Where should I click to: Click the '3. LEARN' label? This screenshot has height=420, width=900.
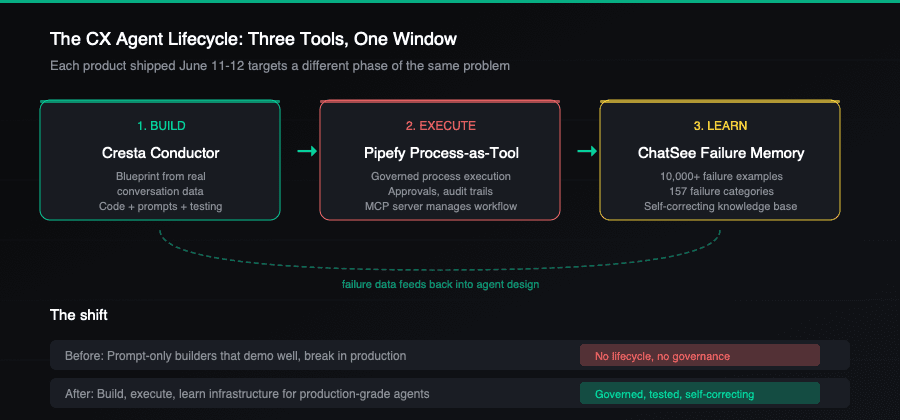pos(720,126)
